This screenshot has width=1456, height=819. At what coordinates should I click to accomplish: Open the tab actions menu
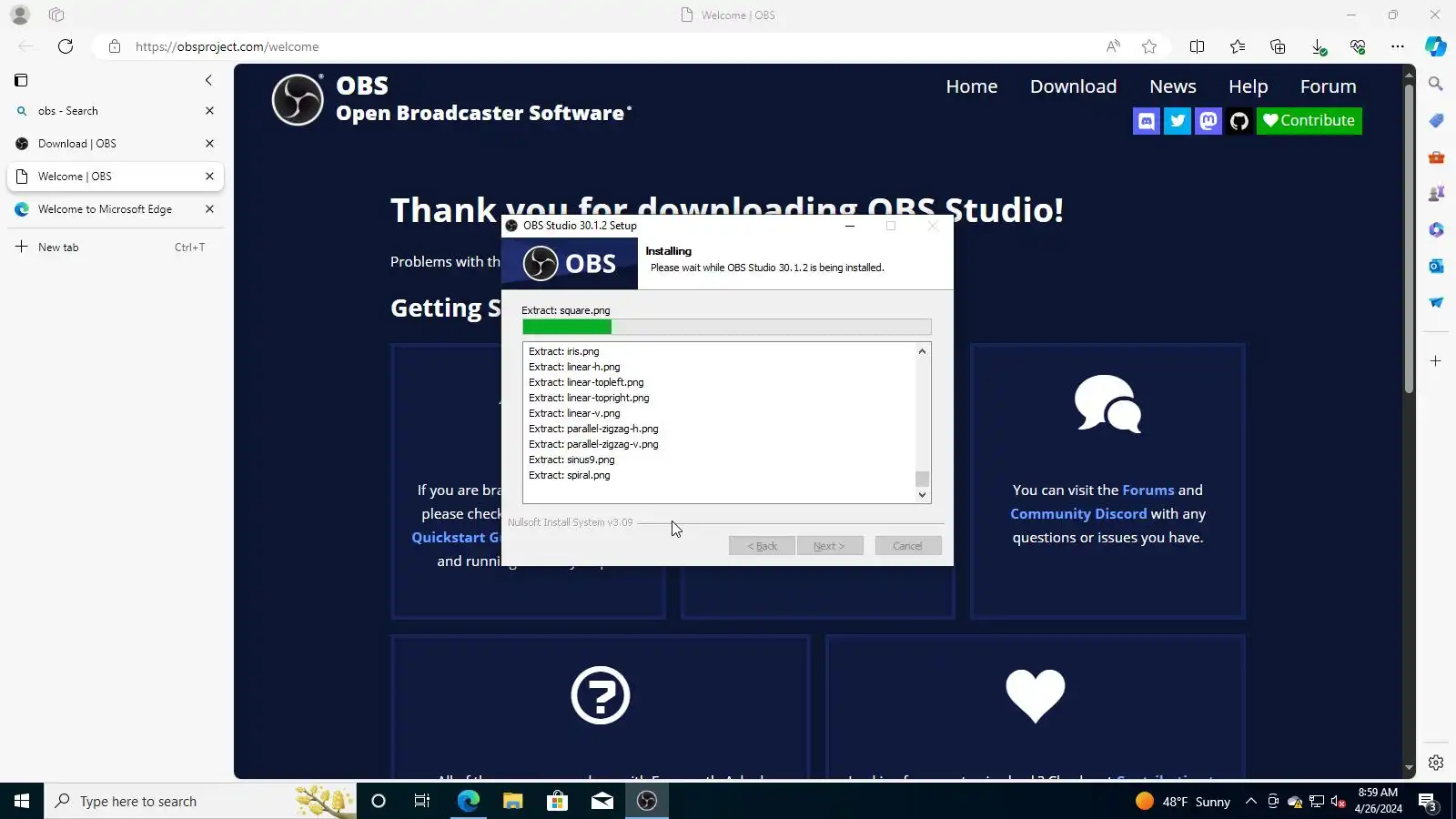21,80
